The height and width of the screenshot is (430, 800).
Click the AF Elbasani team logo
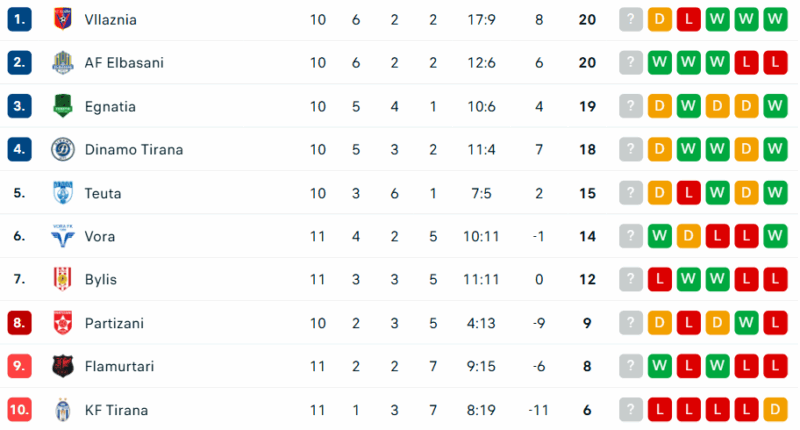pyautogui.click(x=63, y=63)
